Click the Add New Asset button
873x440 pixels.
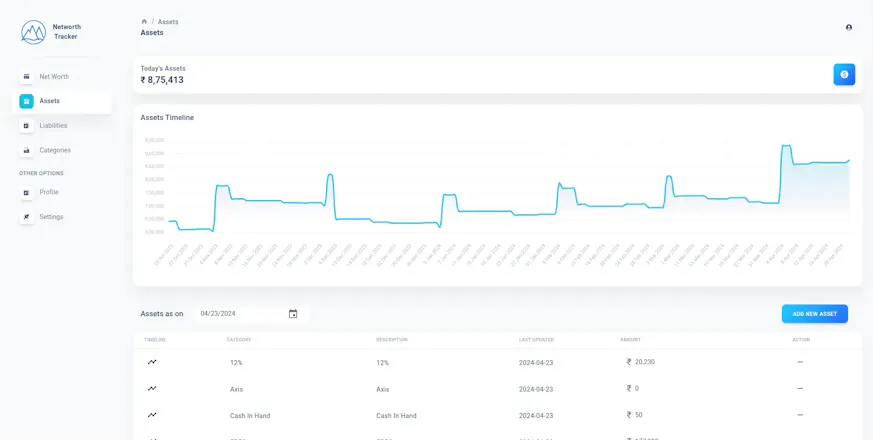815,314
